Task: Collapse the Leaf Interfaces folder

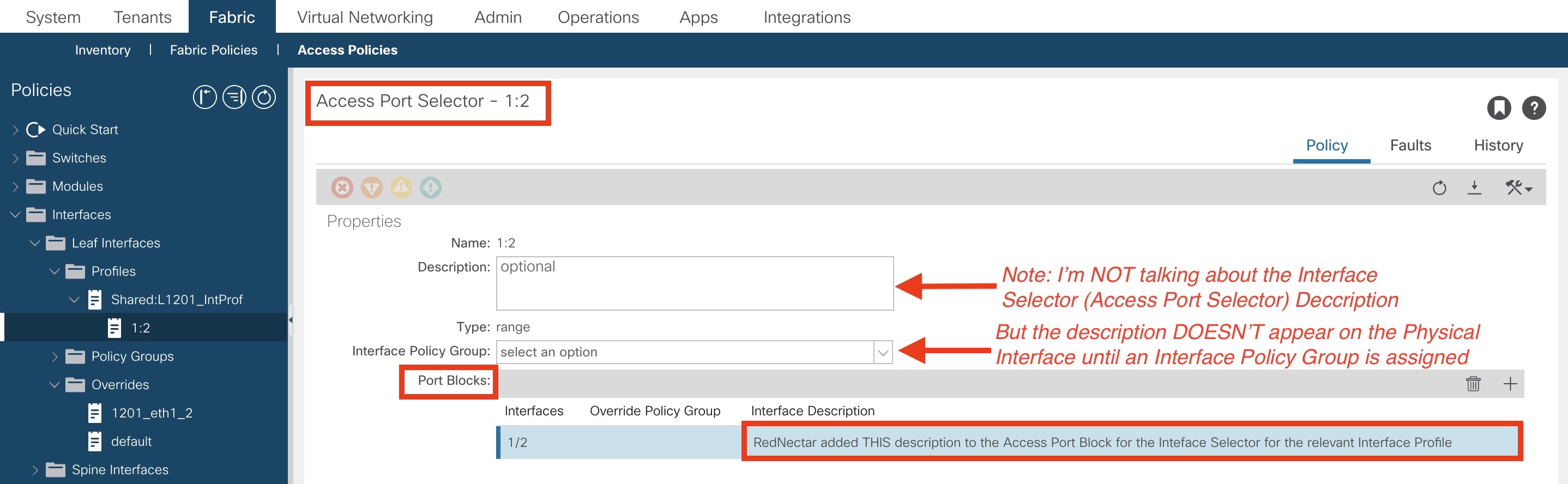Action: tap(35, 243)
